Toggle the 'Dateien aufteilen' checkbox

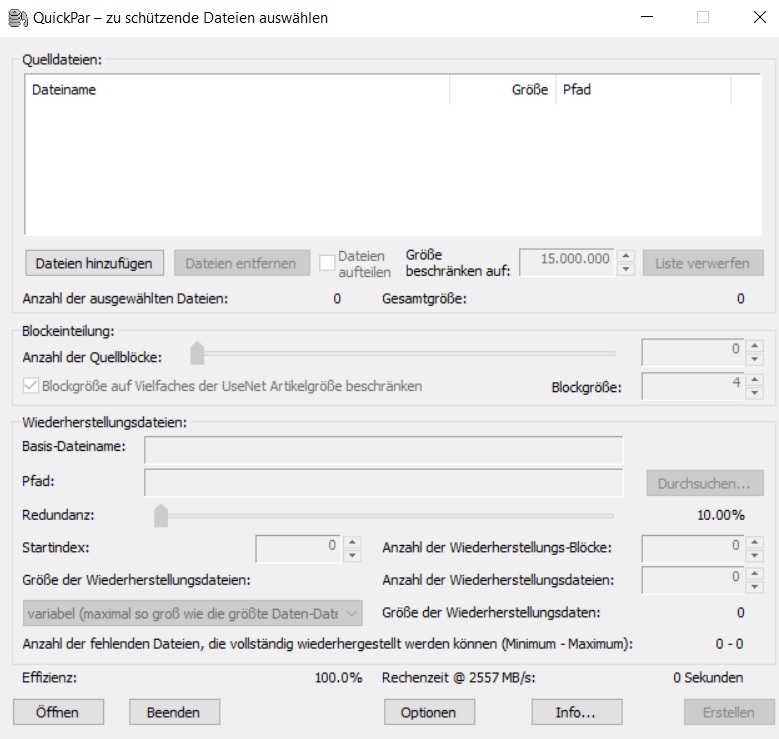[x=327, y=263]
